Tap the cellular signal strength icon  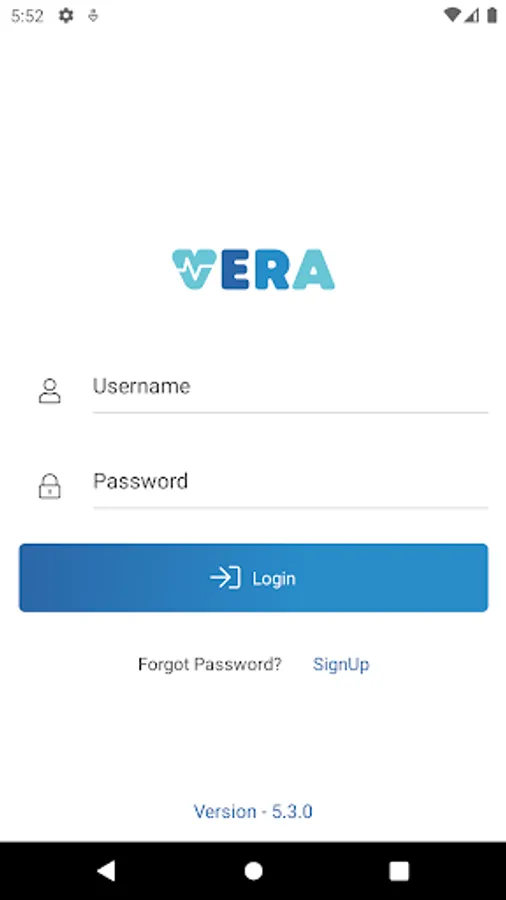coord(472,15)
